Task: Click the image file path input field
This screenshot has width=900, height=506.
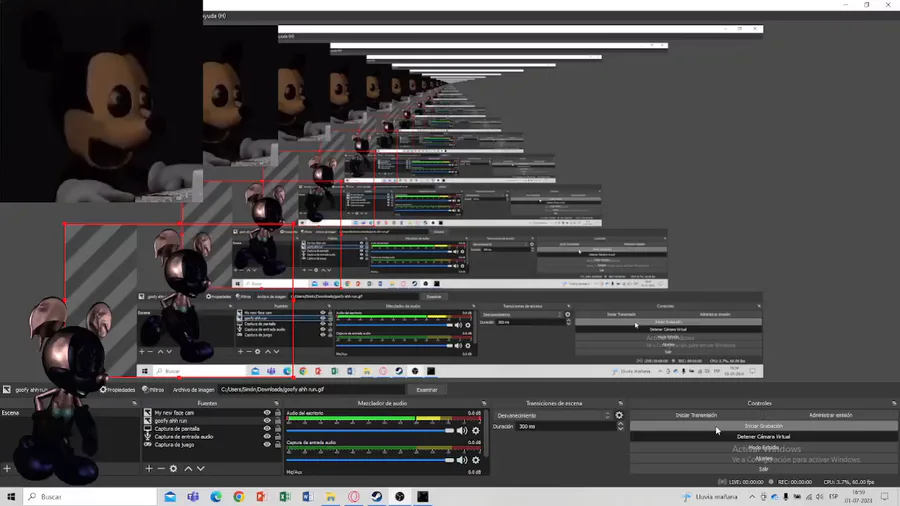Action: (312, 390)
